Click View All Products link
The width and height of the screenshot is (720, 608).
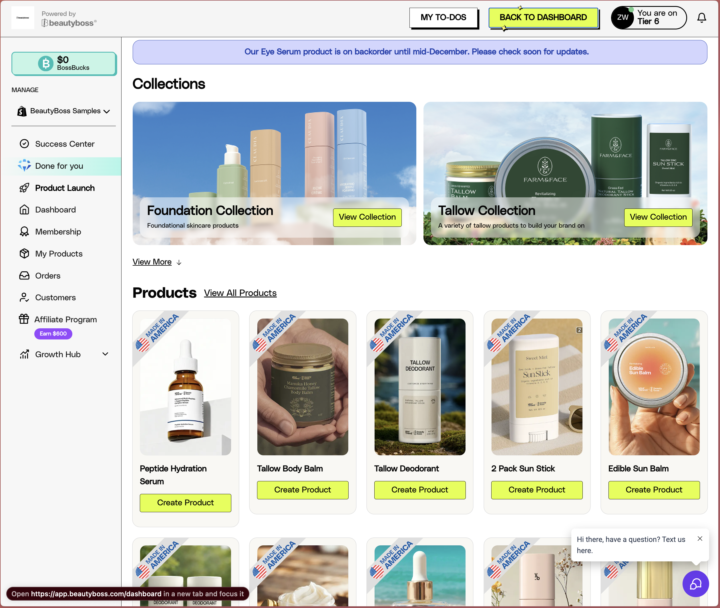240,293
